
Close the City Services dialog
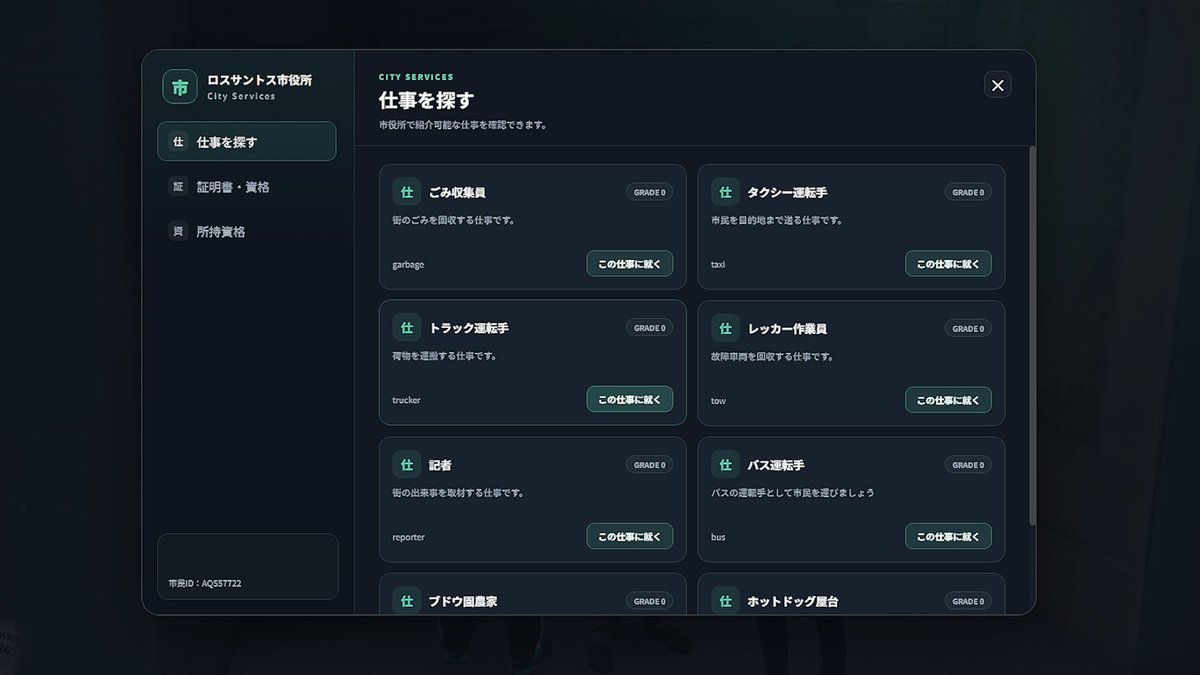click(x=997, y=85)
